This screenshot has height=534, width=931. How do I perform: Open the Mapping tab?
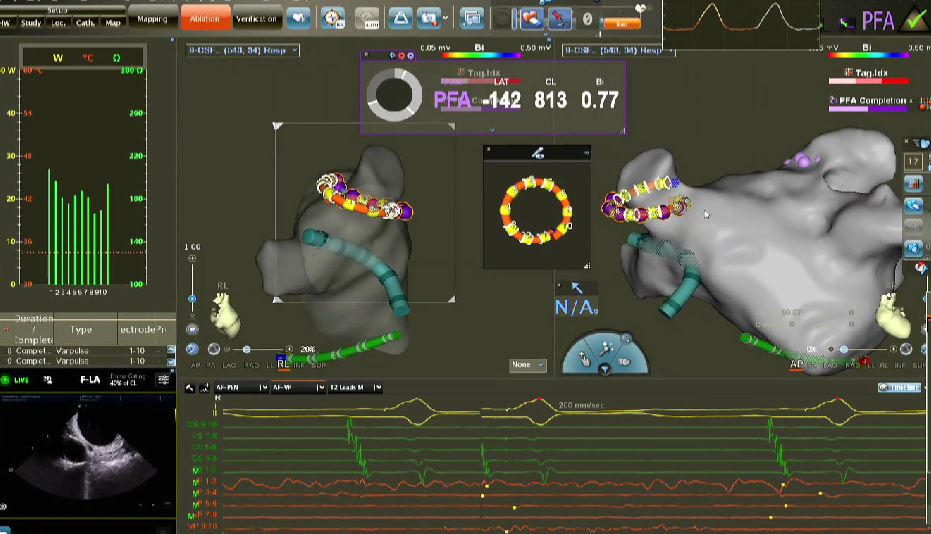151,16
